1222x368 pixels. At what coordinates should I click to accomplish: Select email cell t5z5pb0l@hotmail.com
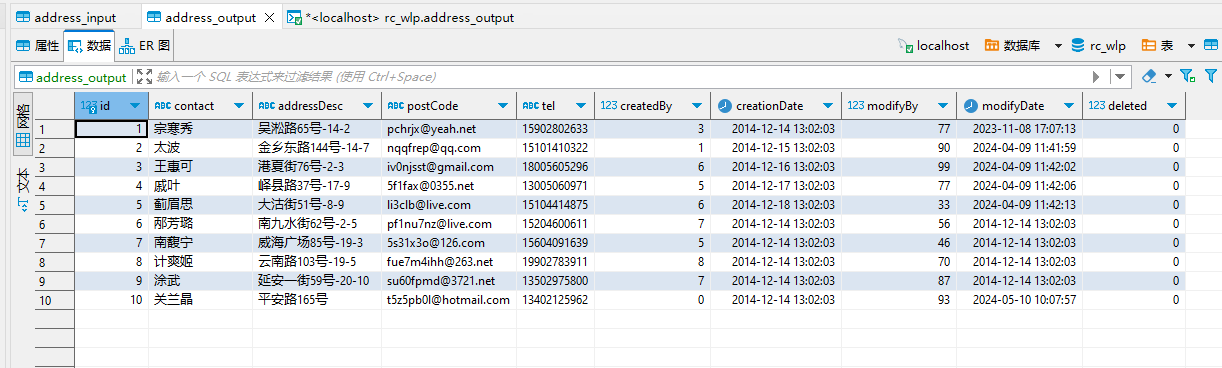pyautogui.click(x=449, y=300)
